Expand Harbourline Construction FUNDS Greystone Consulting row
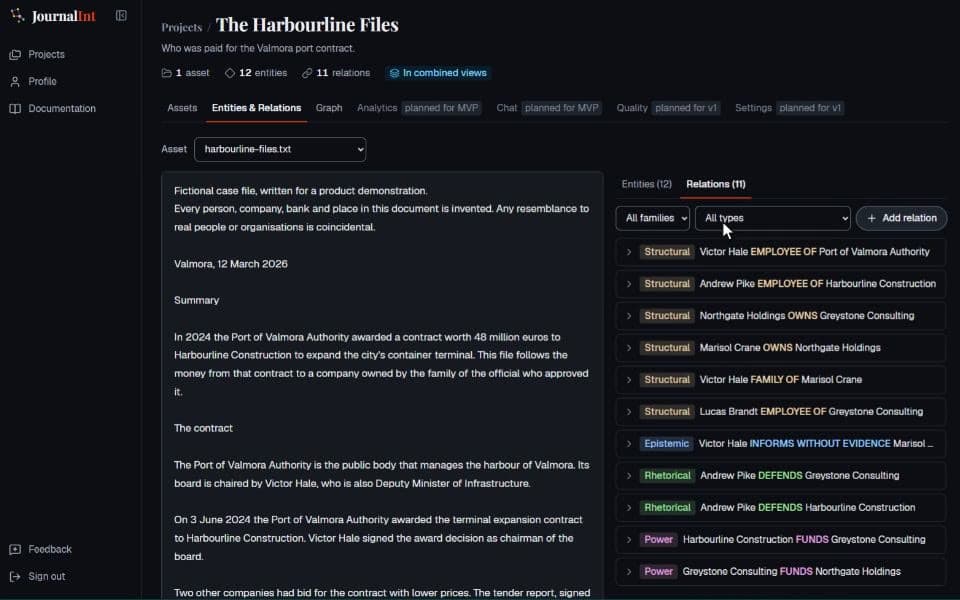The width and height of the screenshot is (960, 600). pyautogui.click(x=629, y=539)
